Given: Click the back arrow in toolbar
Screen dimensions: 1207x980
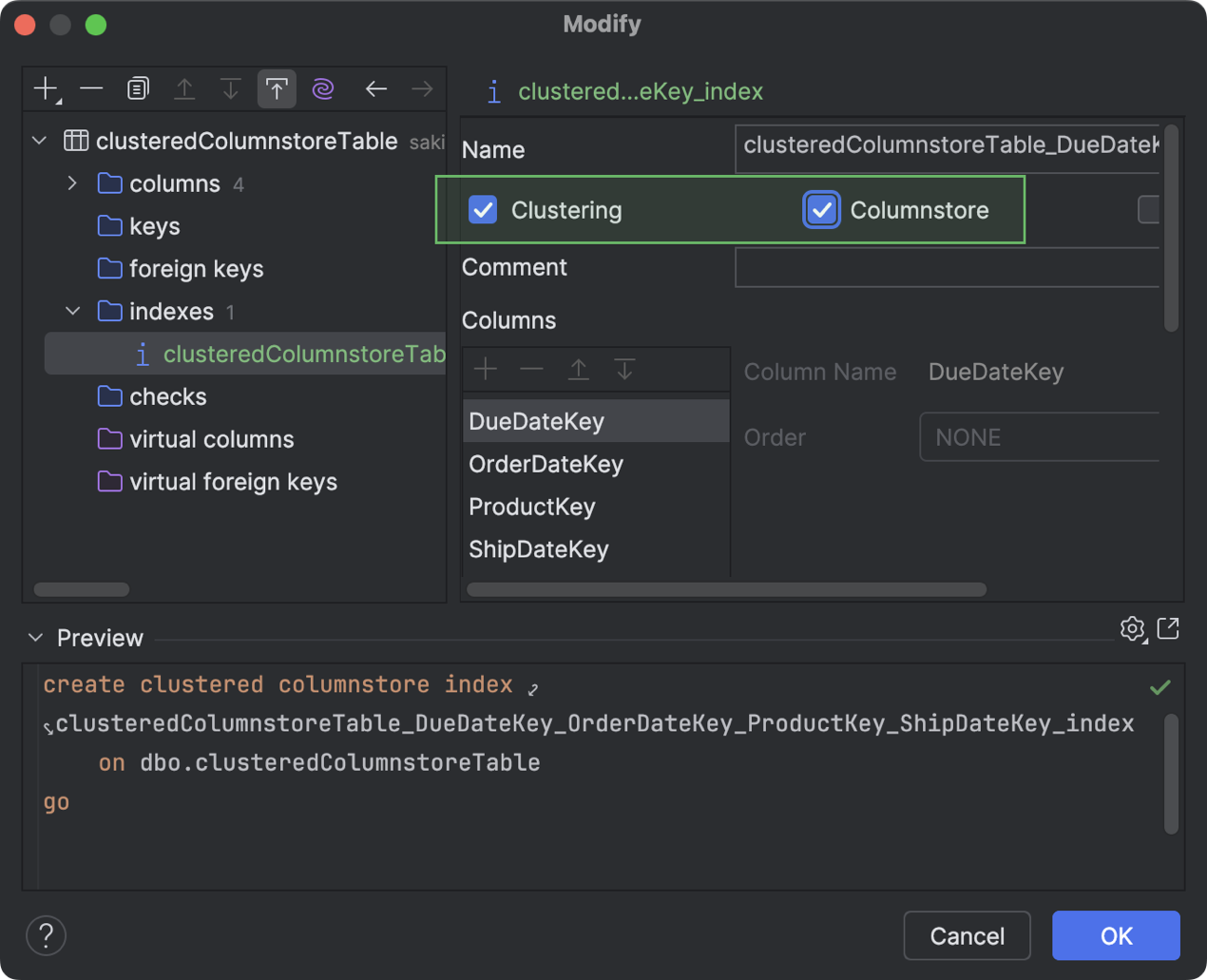Looking at the screenshot, I should pos(376,89).
